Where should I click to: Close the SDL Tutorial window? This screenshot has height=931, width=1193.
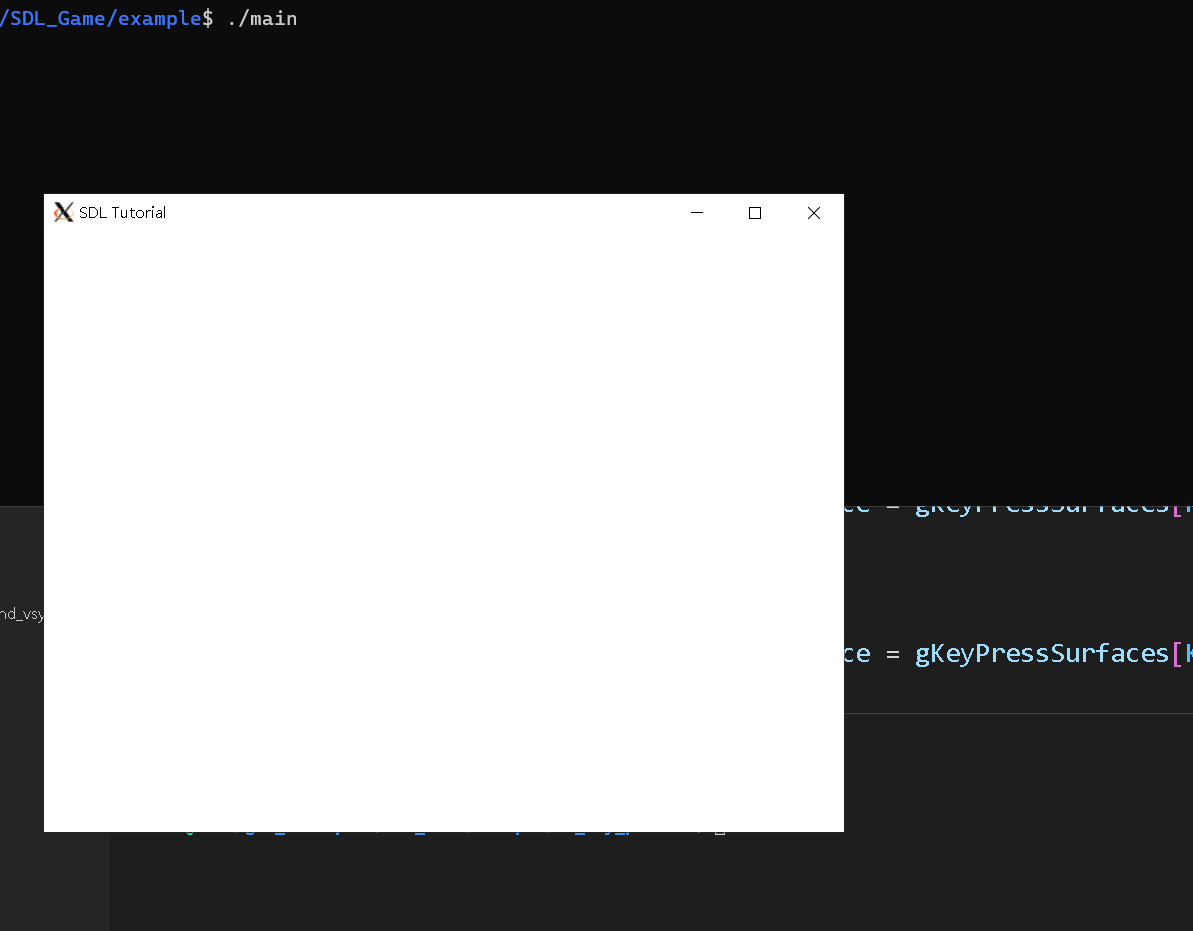point(813,212)
